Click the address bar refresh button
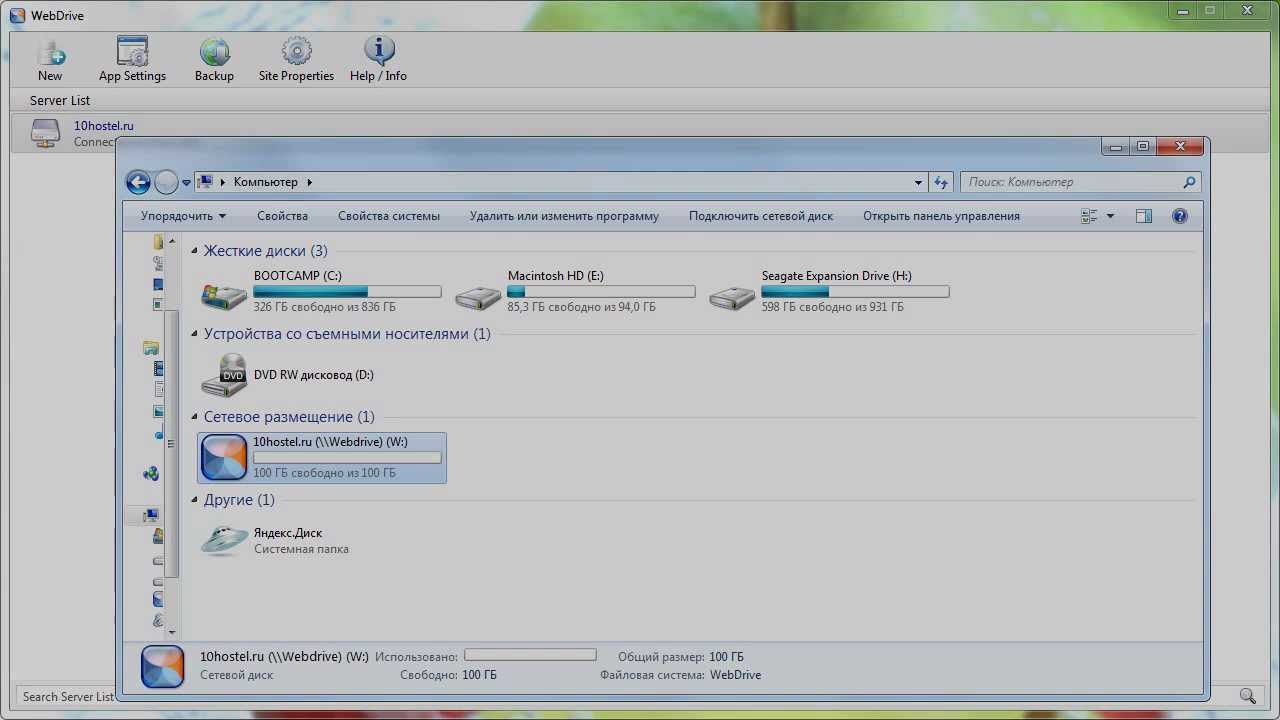Screen dimensions: 1280x720 coord(940,182)
